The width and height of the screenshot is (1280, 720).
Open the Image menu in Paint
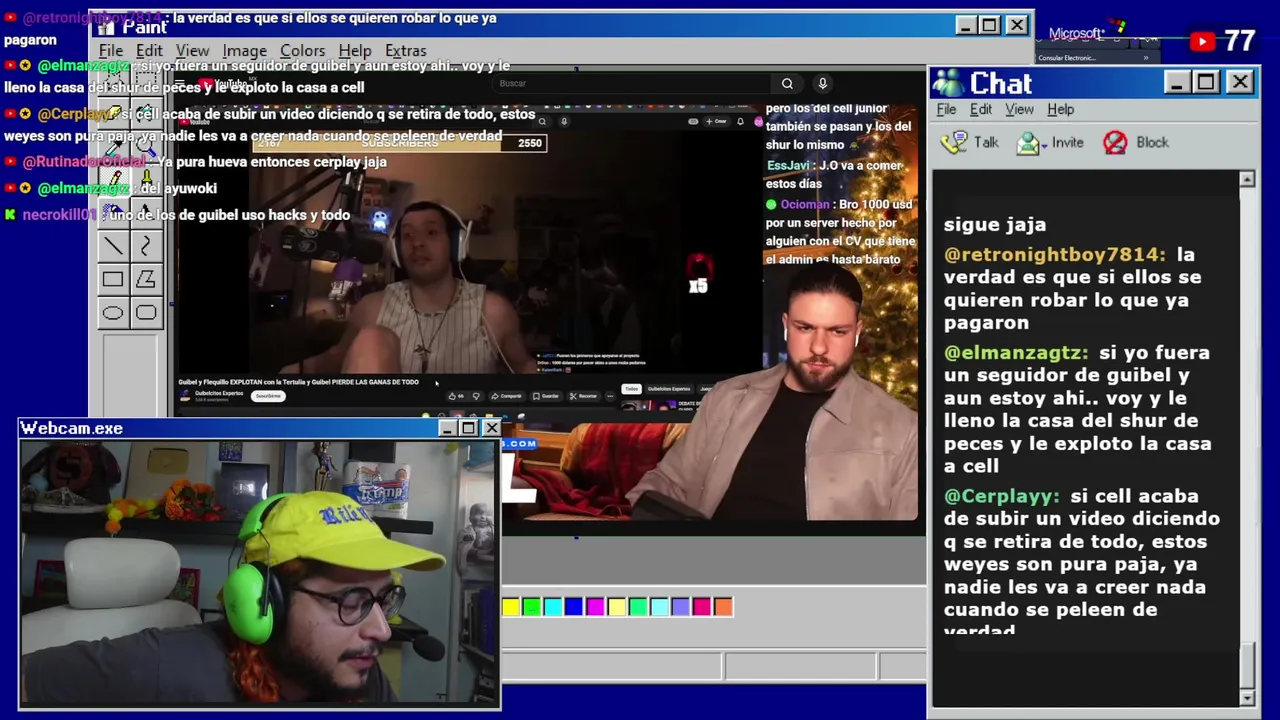click(x=244, y=51)
